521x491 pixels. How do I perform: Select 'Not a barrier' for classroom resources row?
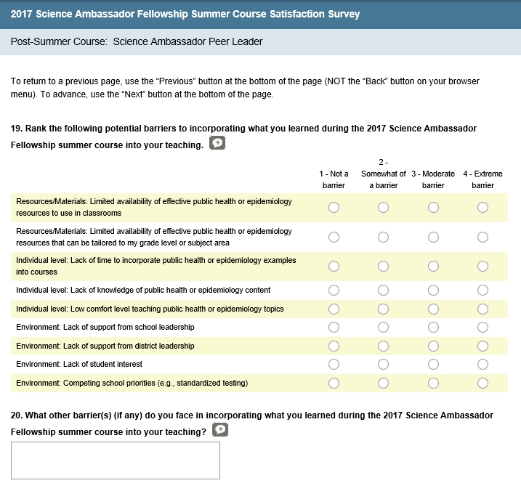tap(334, 207)
